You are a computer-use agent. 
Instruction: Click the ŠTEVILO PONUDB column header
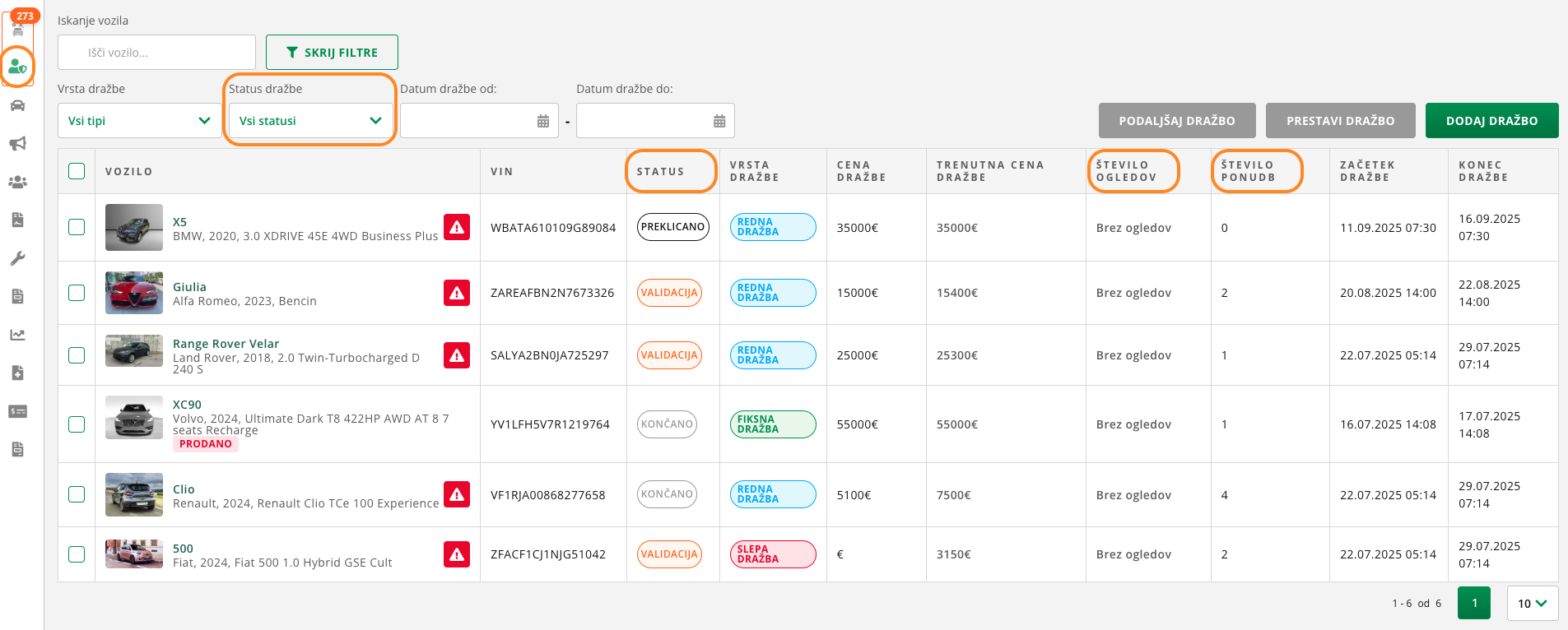point(1248,171)
